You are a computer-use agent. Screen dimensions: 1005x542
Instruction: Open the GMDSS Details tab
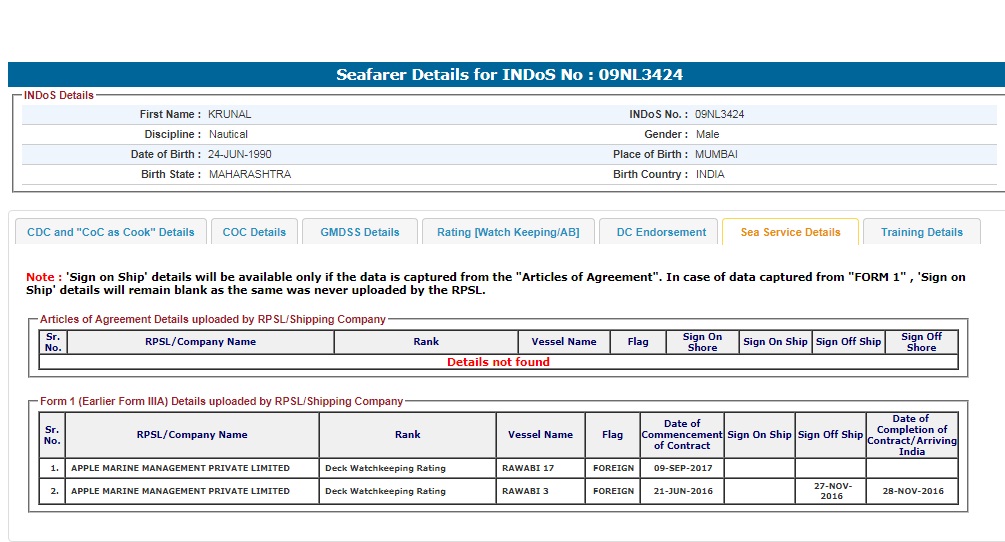point(360,232)
